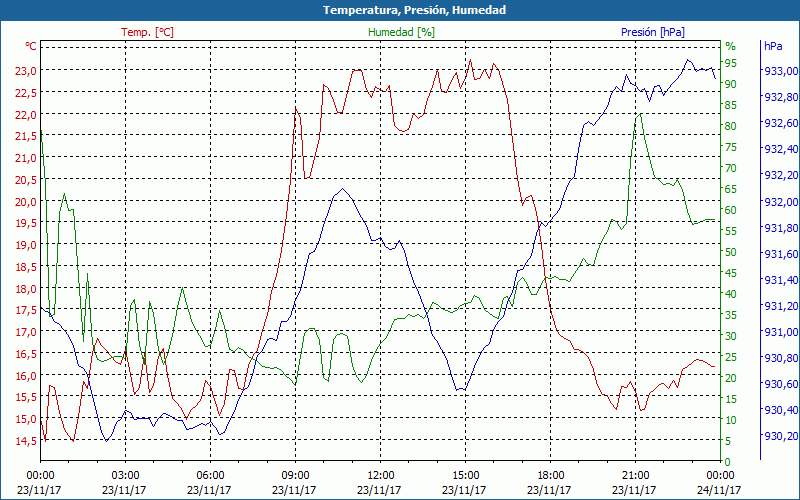800x500 pixels.
Task: Click the "15,0" temperature axis tick
Action: [x=24, y=419]
